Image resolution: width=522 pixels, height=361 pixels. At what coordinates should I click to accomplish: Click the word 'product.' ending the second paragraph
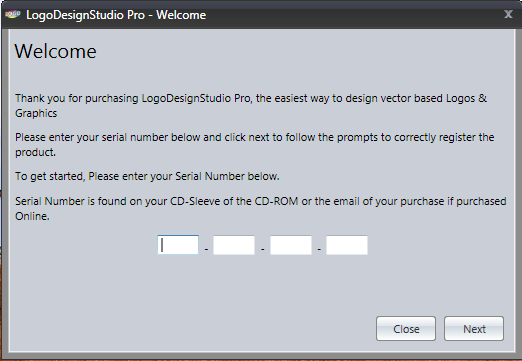35,152
